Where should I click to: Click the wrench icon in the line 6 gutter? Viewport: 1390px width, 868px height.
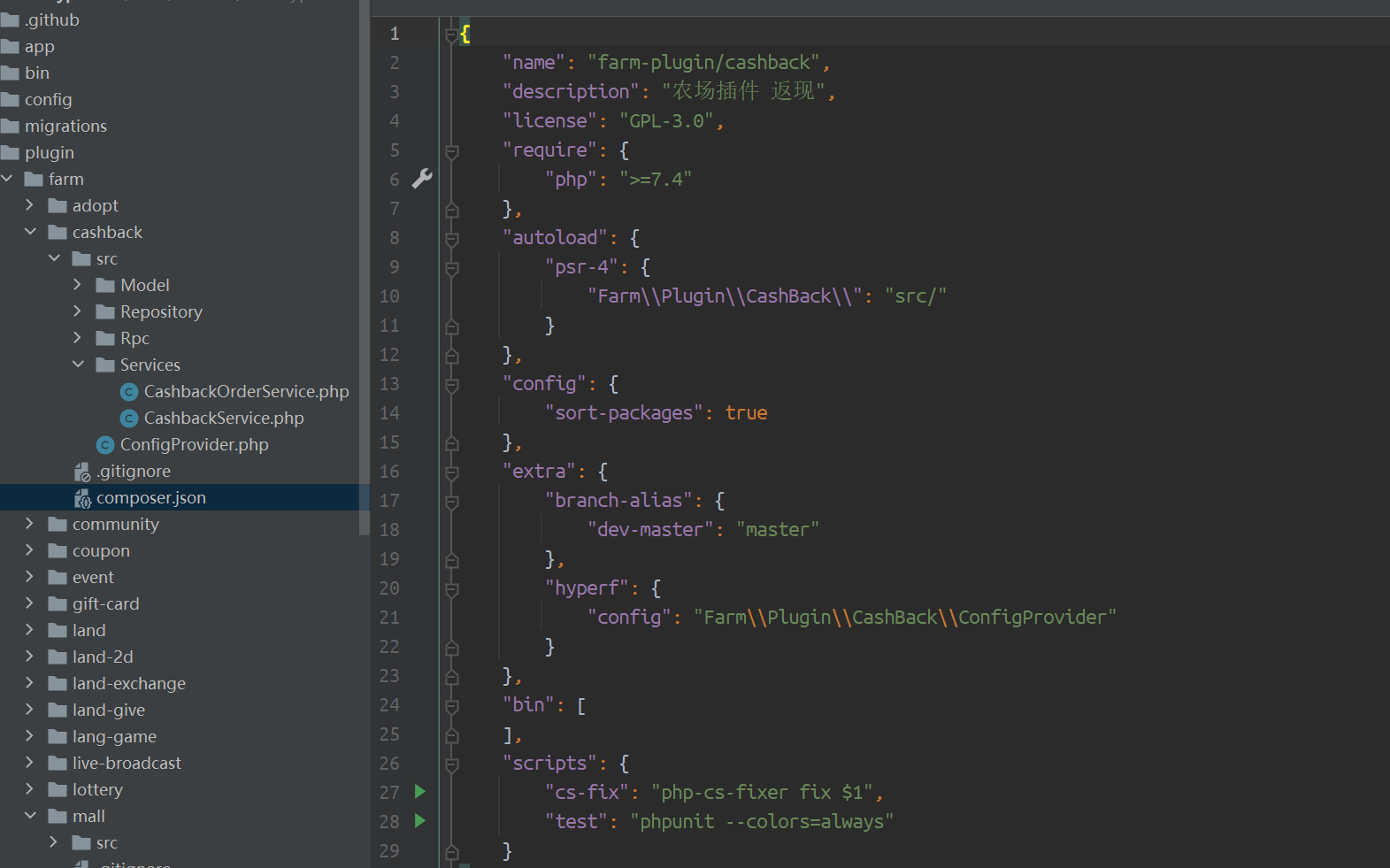pyautogui.click(x=422, y=179)
